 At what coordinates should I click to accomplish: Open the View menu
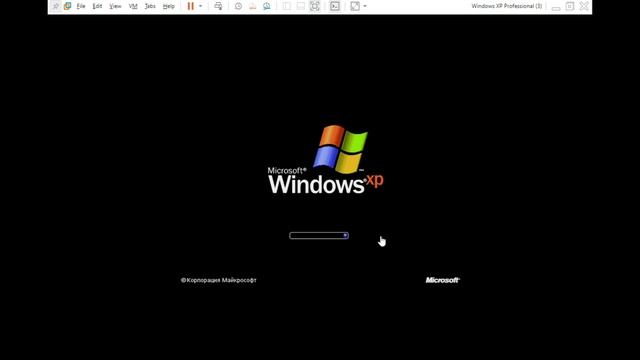pyautogui.click(x=115, y=6)
